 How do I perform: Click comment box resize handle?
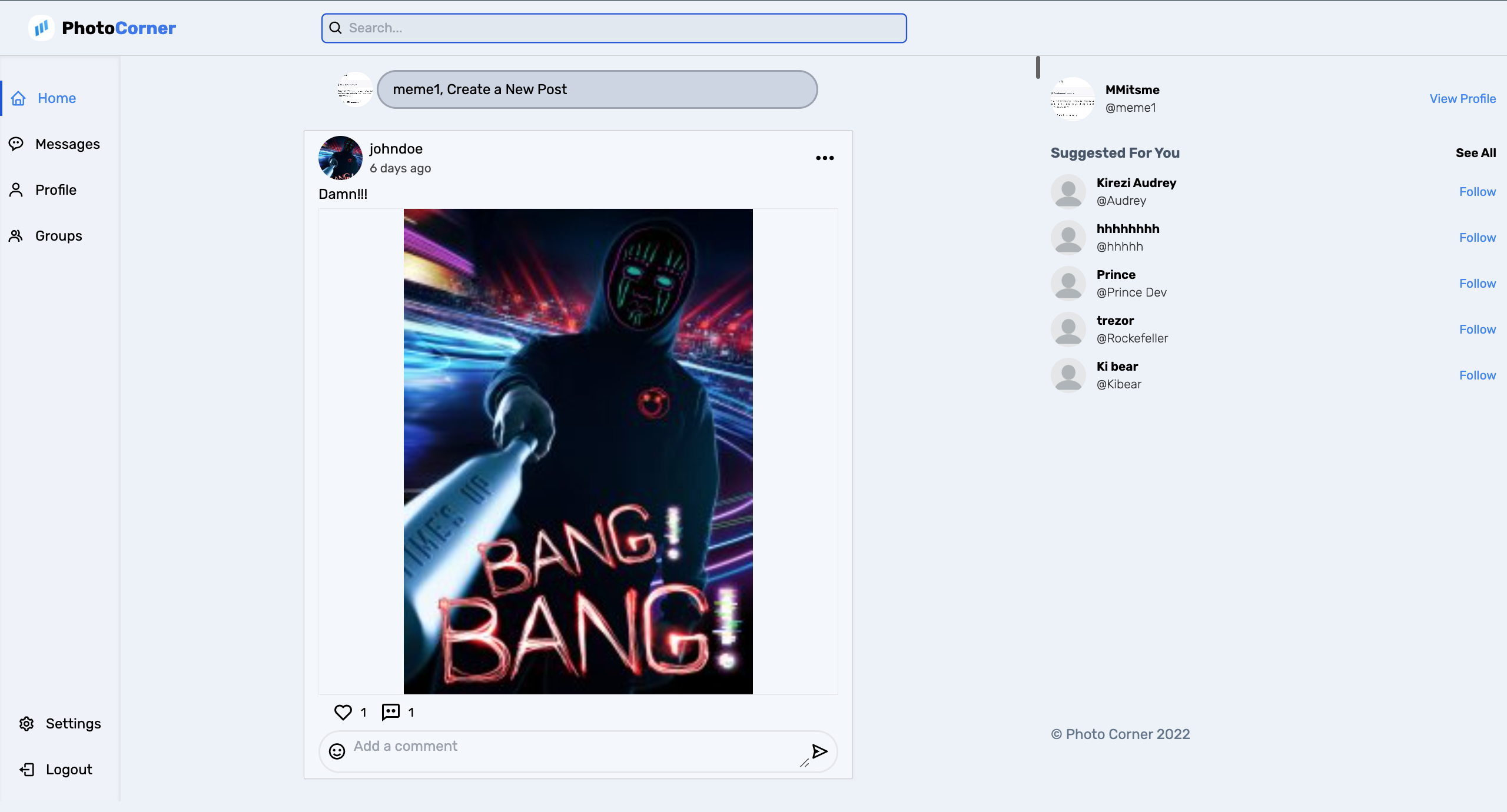click(x=804, y=763)
